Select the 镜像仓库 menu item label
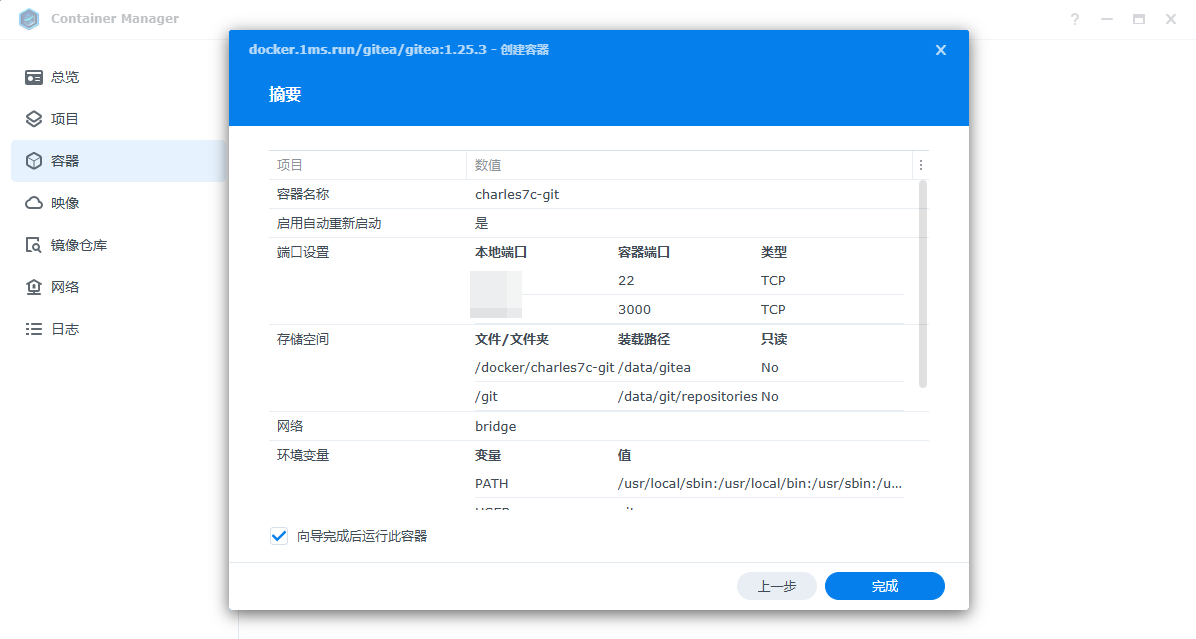This screenshot has width=1196, height=639. 79,245
